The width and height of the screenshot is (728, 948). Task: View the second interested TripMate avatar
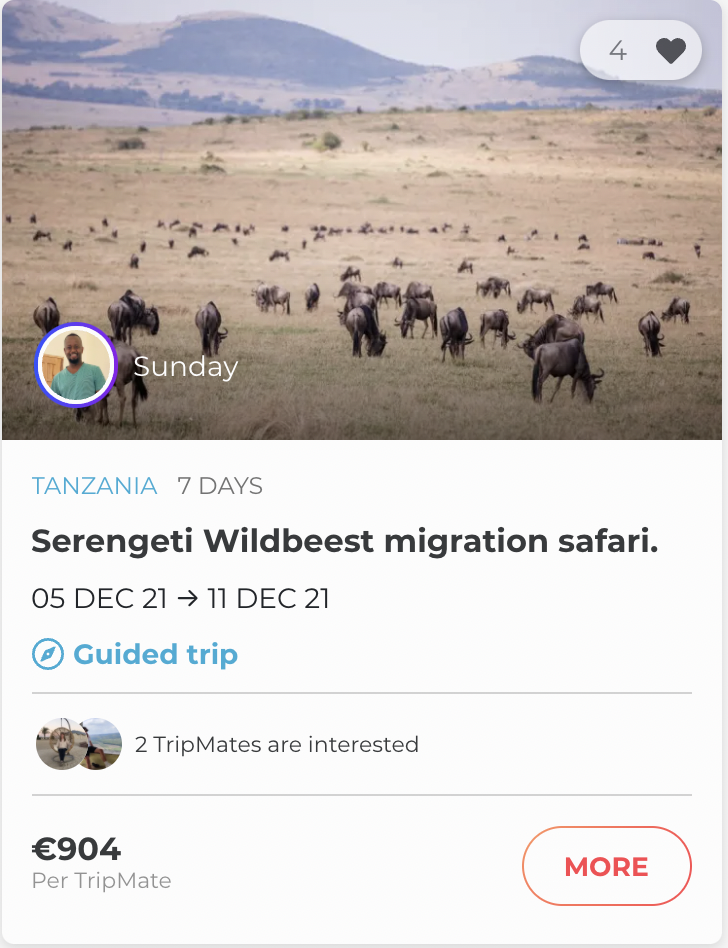coord(101,744)
